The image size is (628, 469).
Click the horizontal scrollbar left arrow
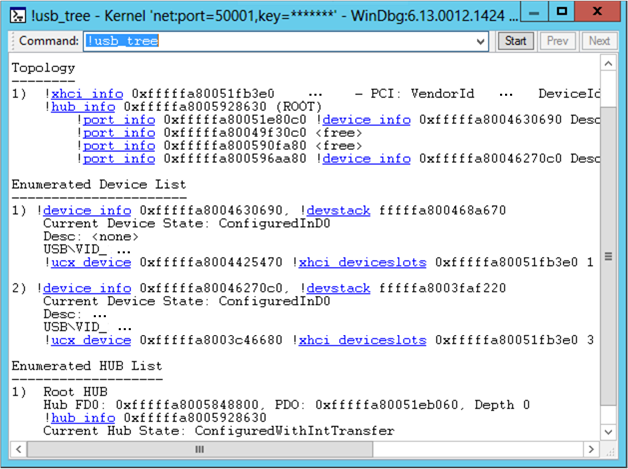[x=18, y=449]
